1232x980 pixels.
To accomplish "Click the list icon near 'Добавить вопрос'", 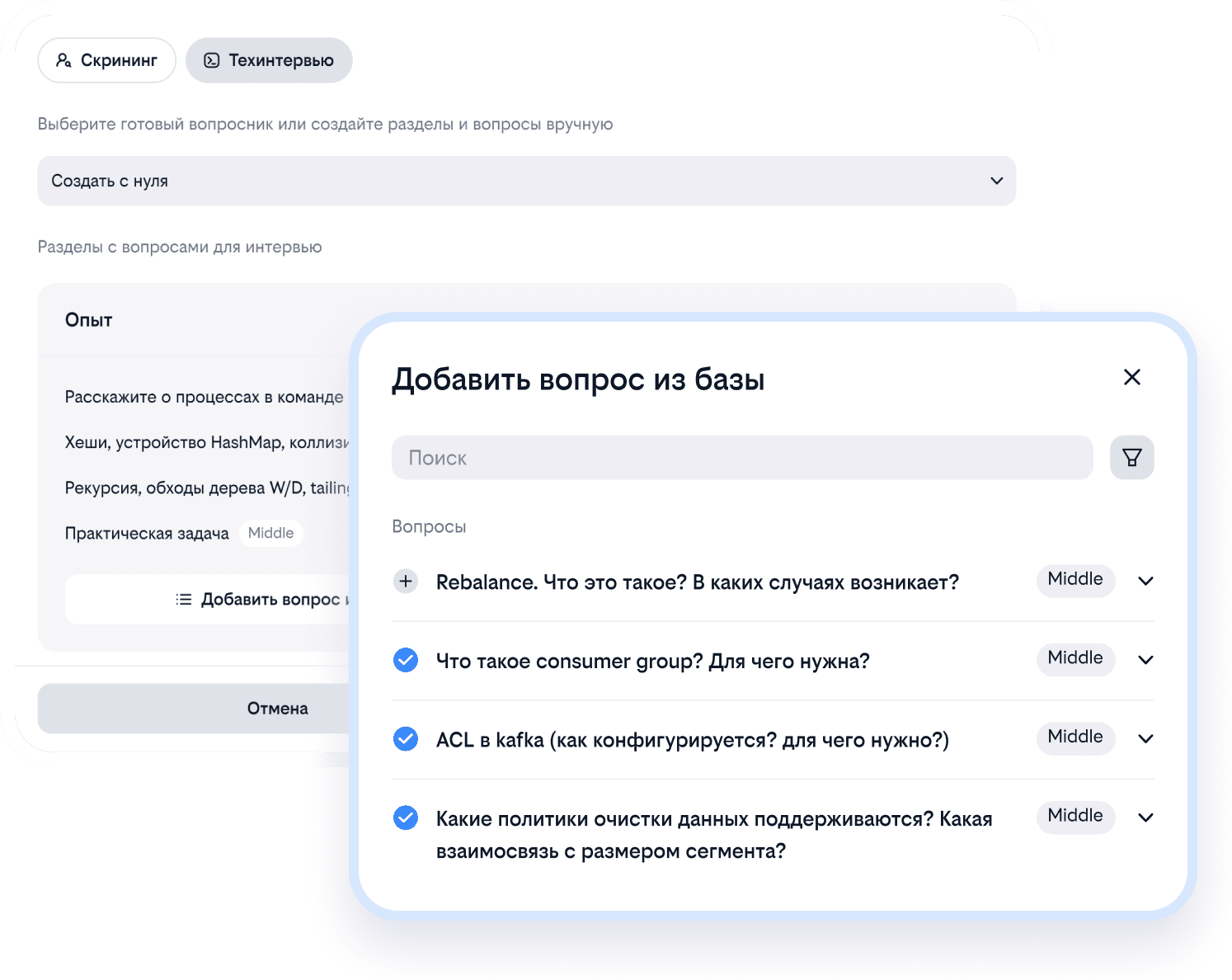I will [184, 600].
